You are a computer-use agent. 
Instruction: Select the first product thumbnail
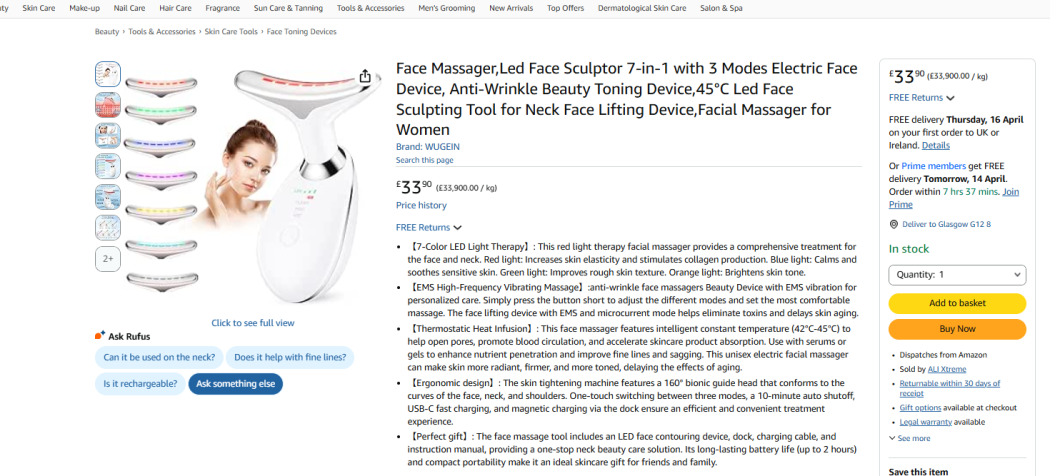tap(108, 73)
